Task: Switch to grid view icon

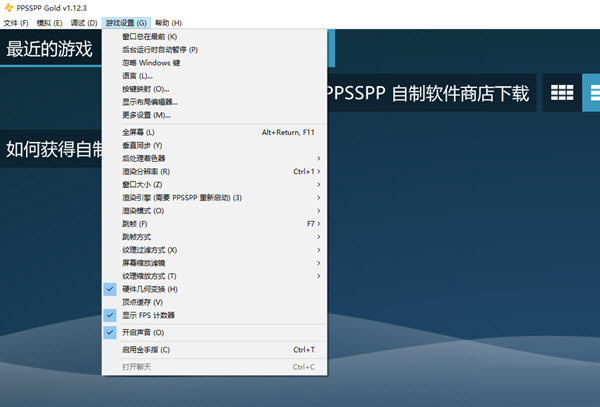Action: 562,92
